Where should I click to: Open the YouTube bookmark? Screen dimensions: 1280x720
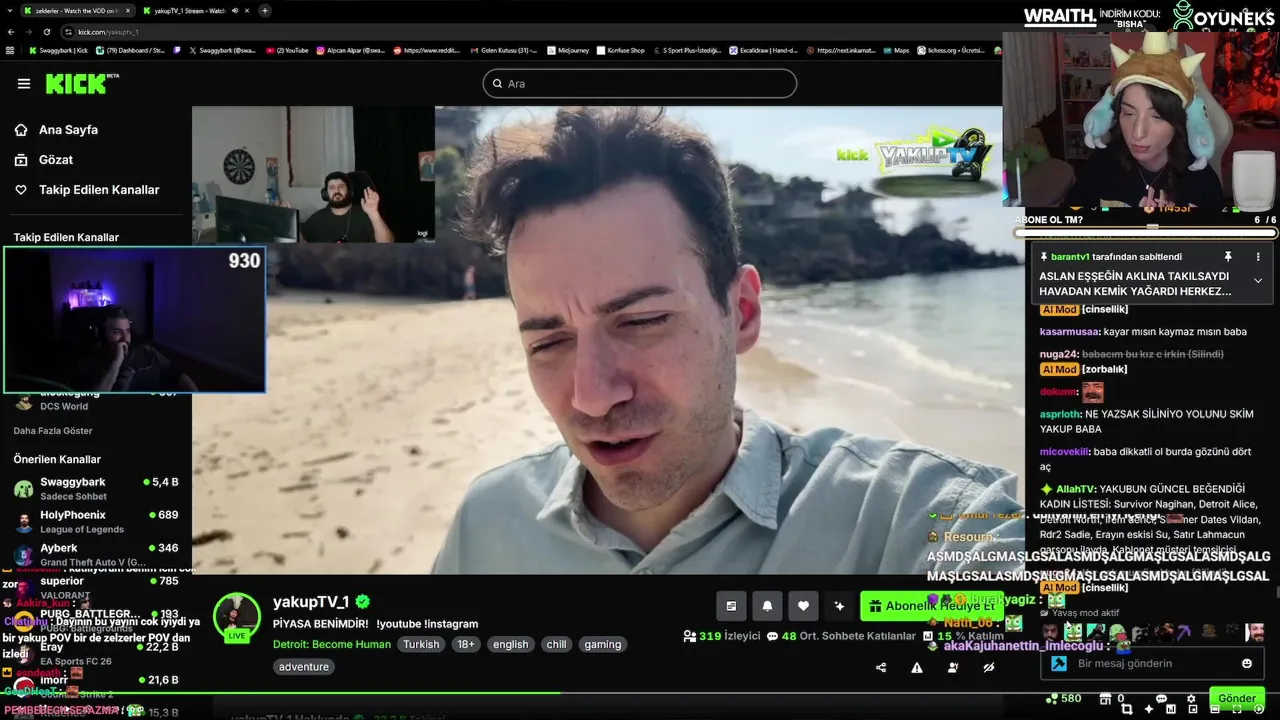[x=287, y=50]
